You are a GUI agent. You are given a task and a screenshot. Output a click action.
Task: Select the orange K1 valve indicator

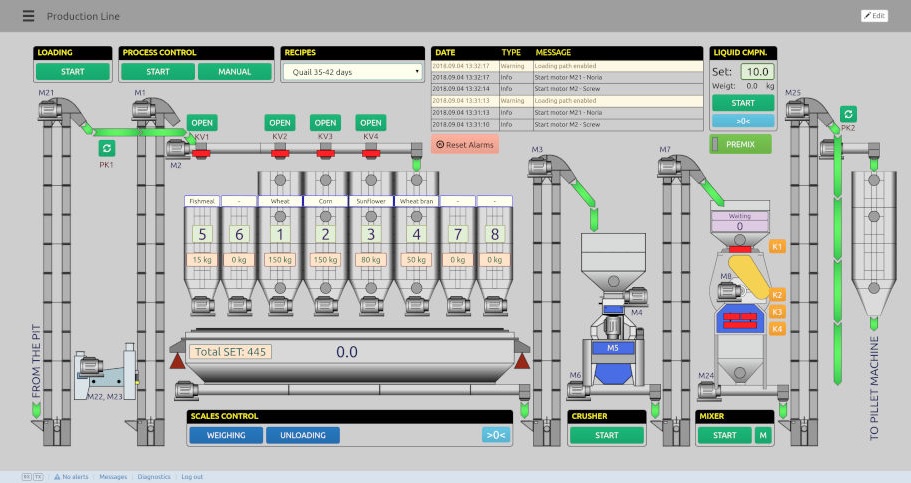[777, 246]
